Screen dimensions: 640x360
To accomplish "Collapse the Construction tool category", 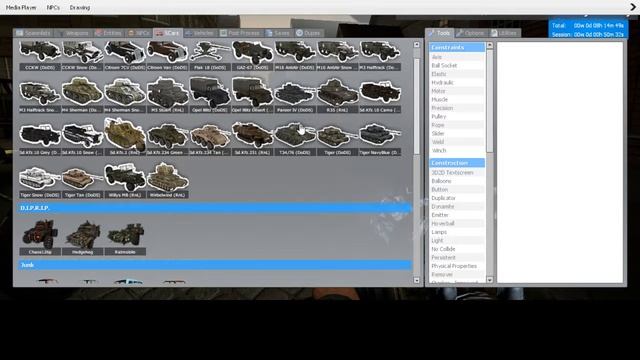I will click(x=457, y=163).
